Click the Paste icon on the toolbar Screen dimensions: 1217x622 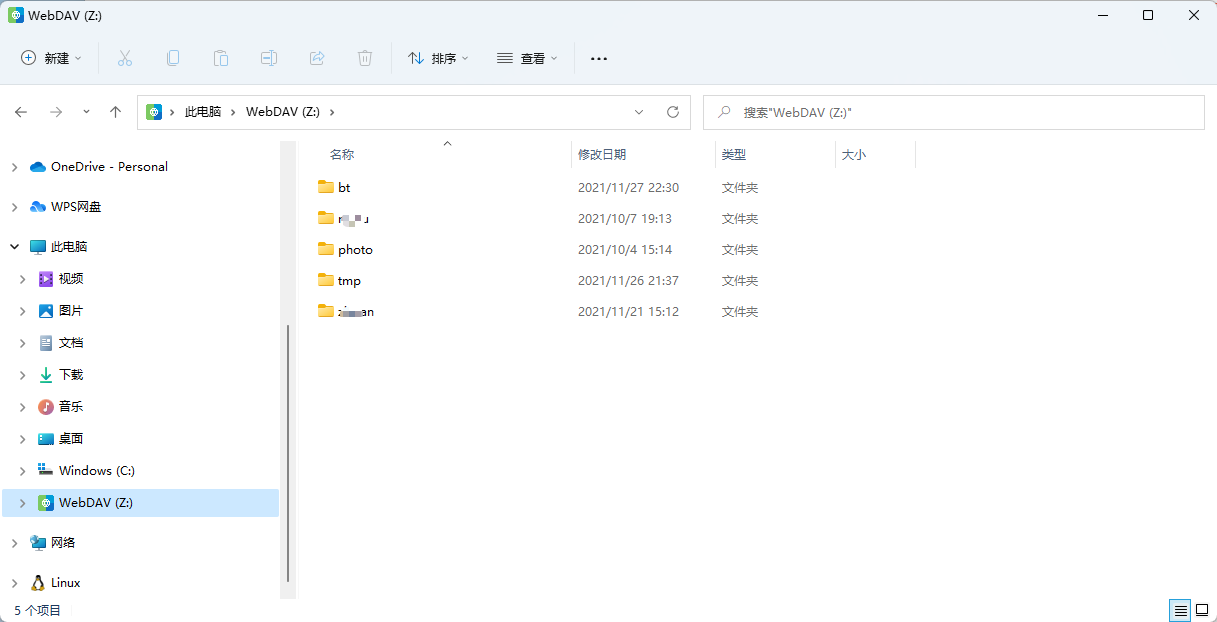(x=220, y=58)
